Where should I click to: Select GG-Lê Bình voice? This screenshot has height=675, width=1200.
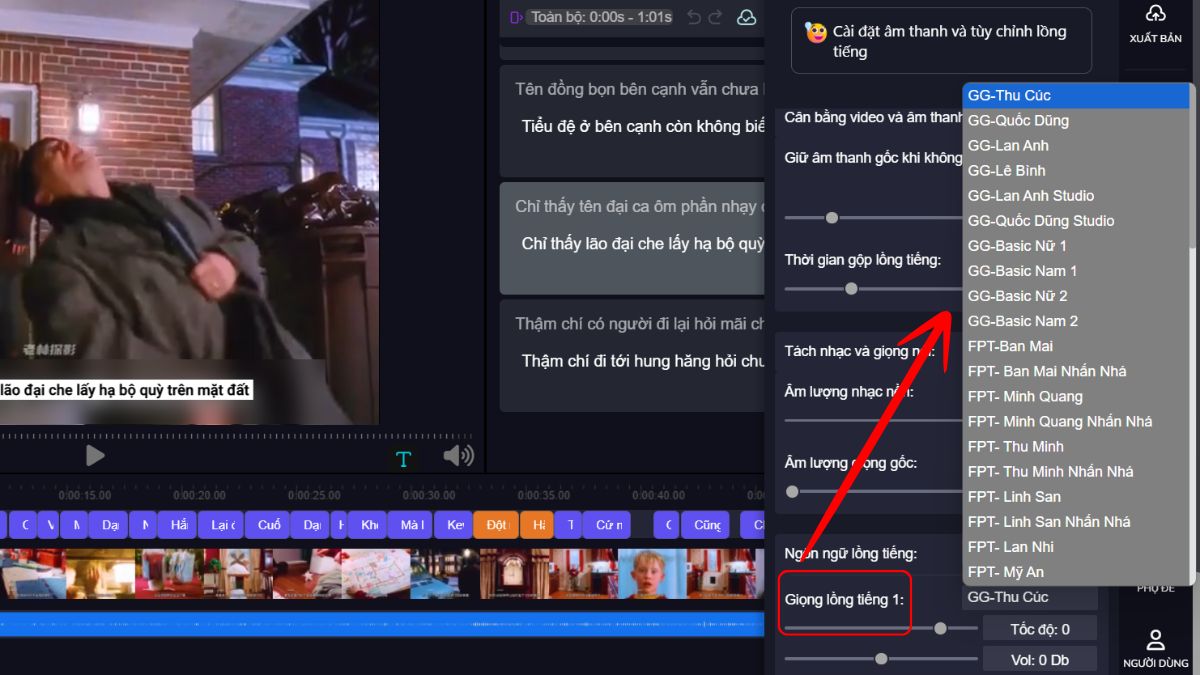coord(1075,171)
